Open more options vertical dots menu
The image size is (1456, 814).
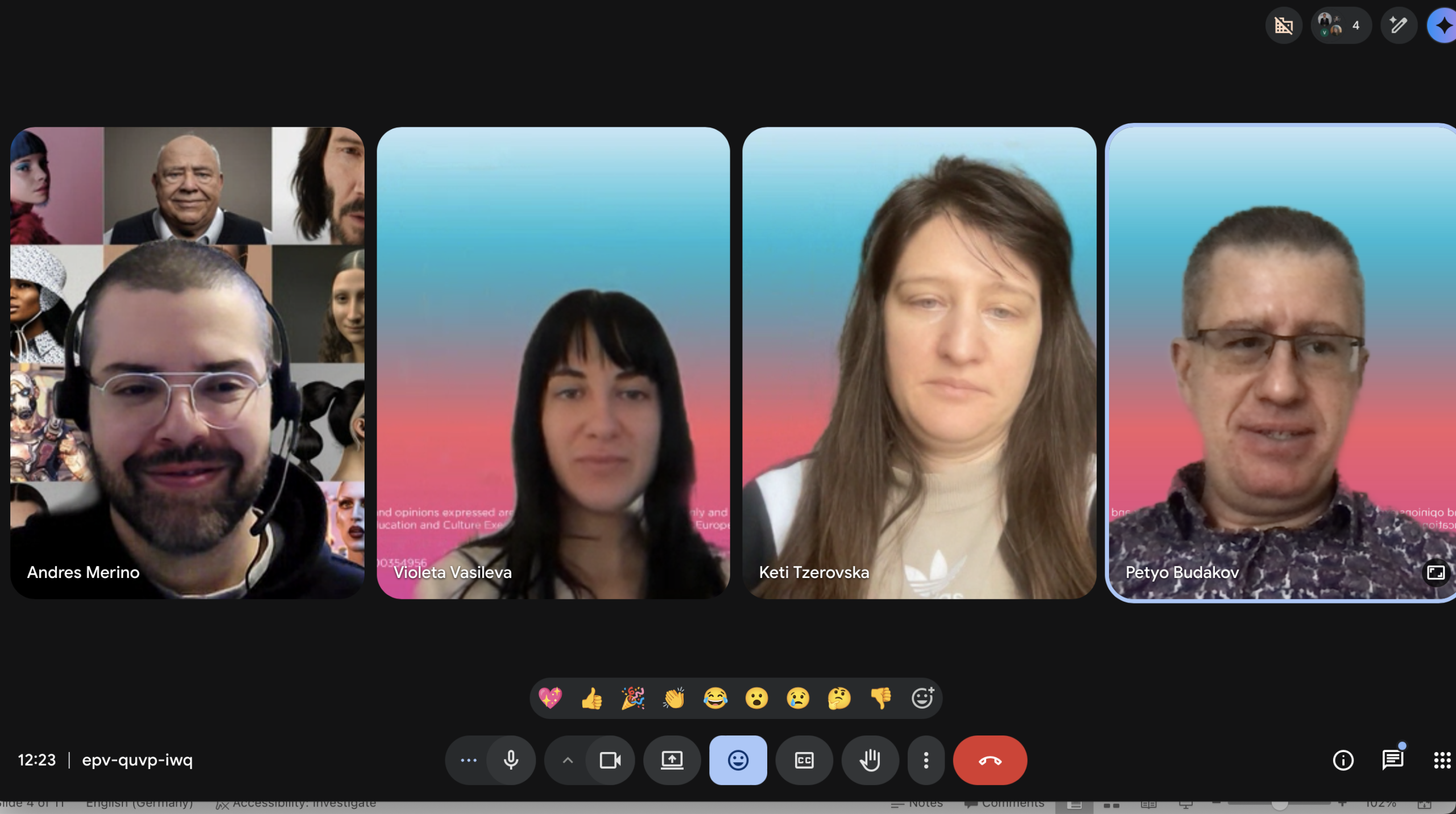click(926, 760)
